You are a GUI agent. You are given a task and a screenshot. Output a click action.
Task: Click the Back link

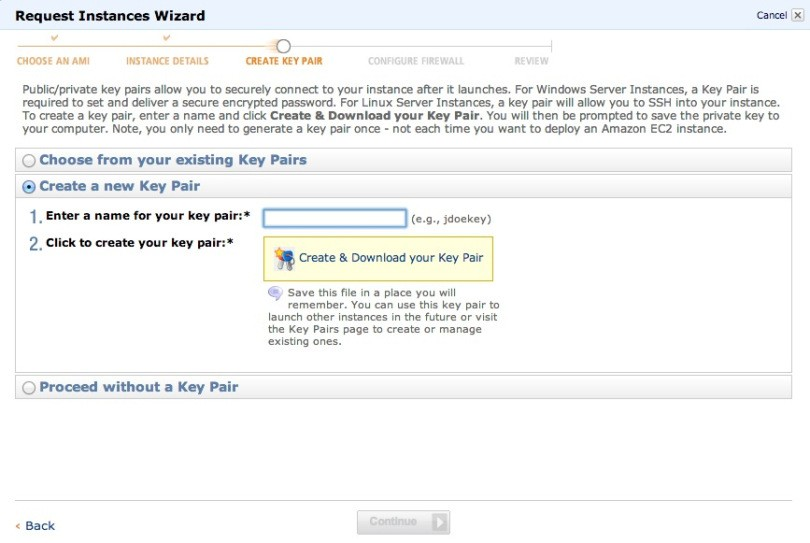tap(40, 526)
